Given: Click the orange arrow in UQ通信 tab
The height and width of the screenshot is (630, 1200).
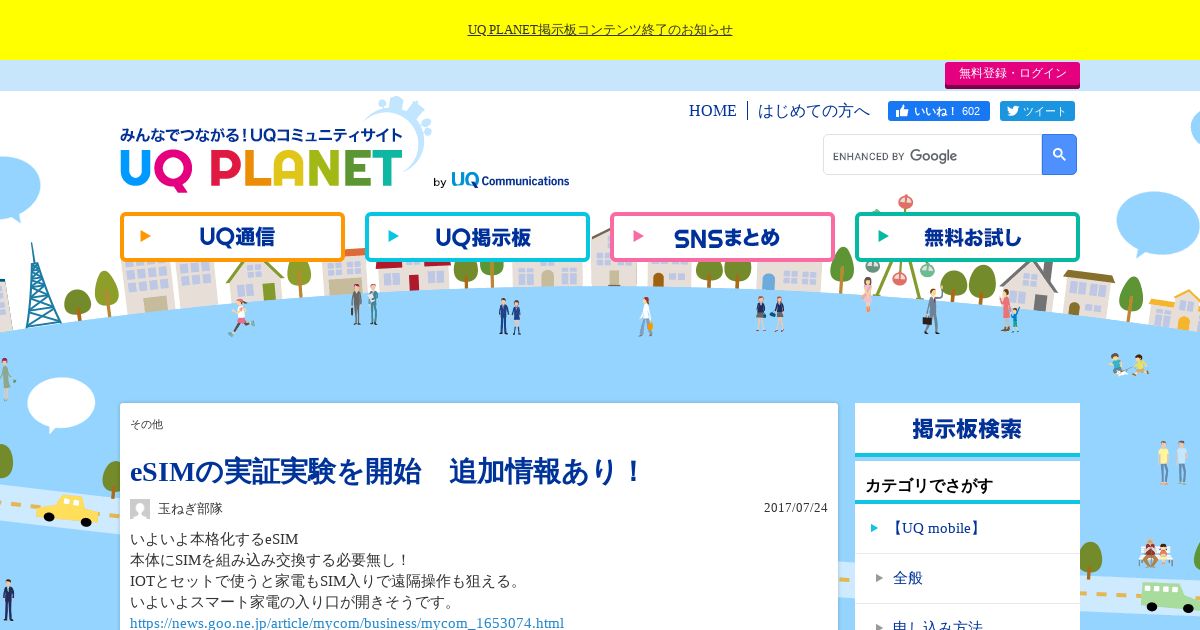Looking at the screenshot, I should [x=146, y=237].
